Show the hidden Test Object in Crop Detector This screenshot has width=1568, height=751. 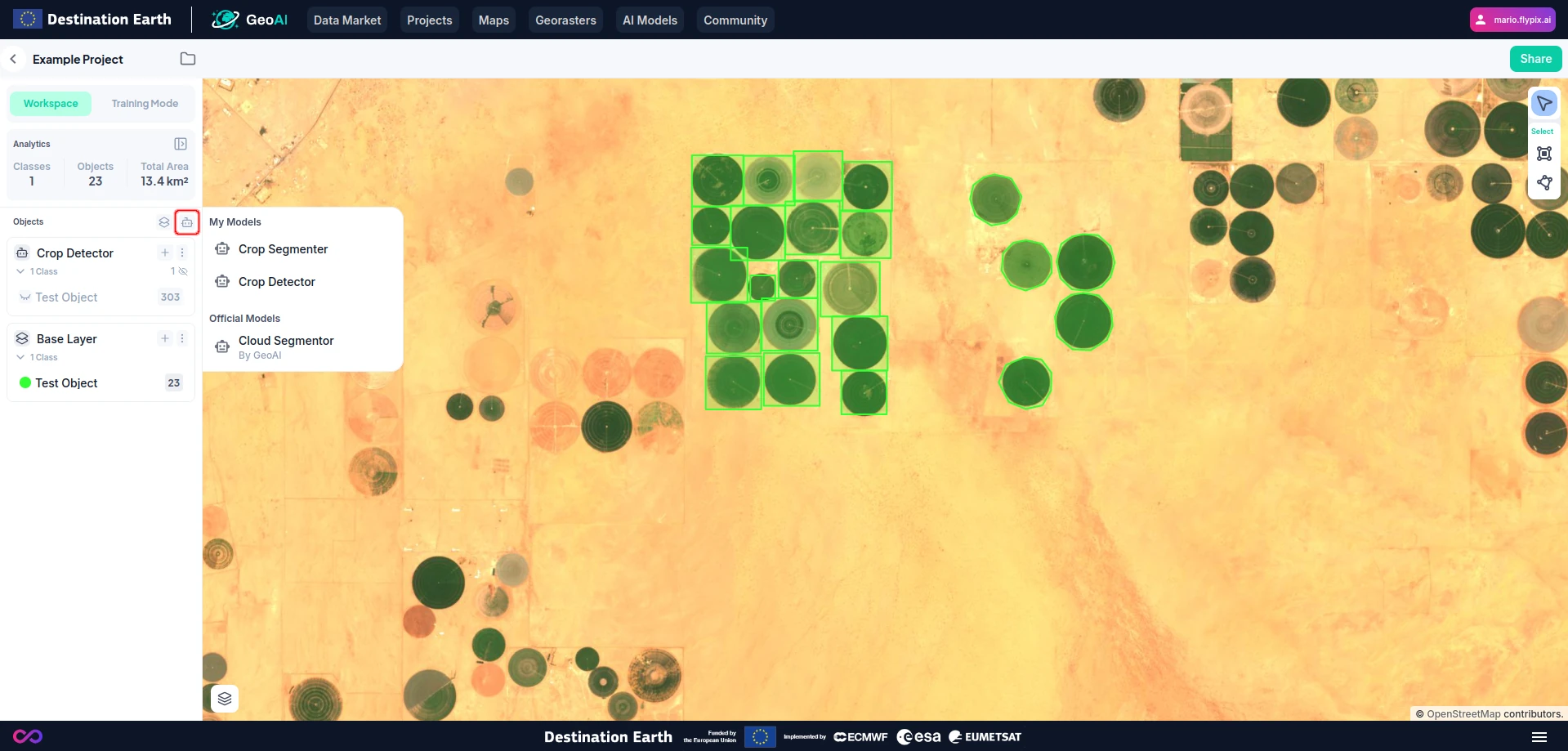click(25, 297)
